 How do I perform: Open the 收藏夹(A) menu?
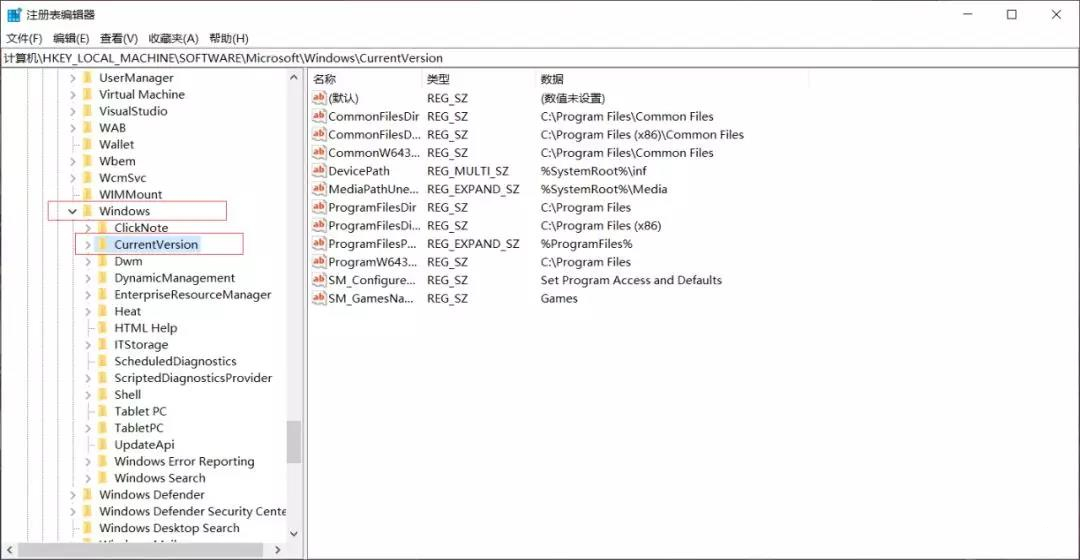click(173, 39)
